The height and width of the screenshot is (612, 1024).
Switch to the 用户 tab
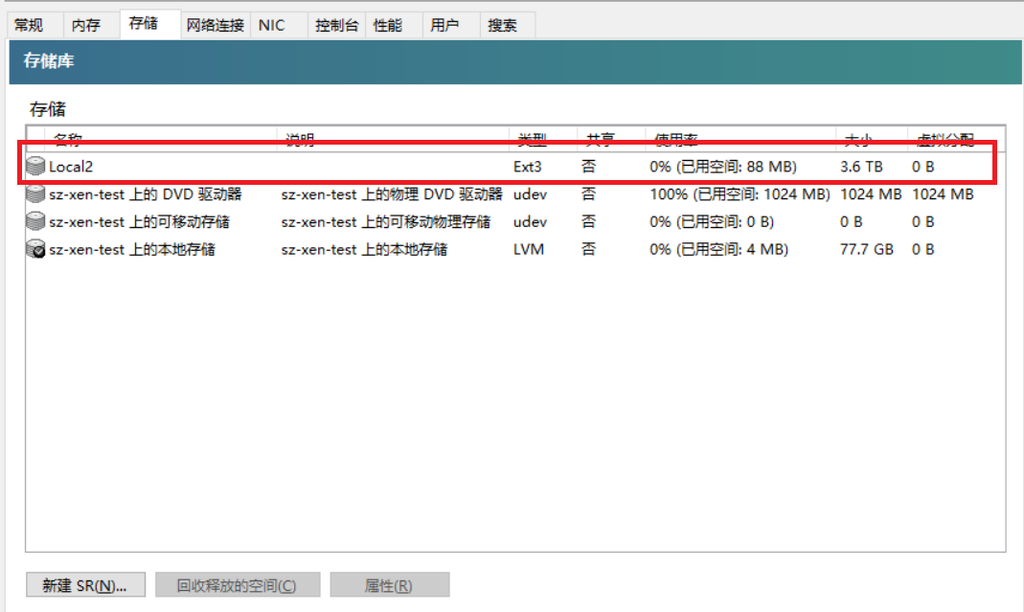click(444, 24)
